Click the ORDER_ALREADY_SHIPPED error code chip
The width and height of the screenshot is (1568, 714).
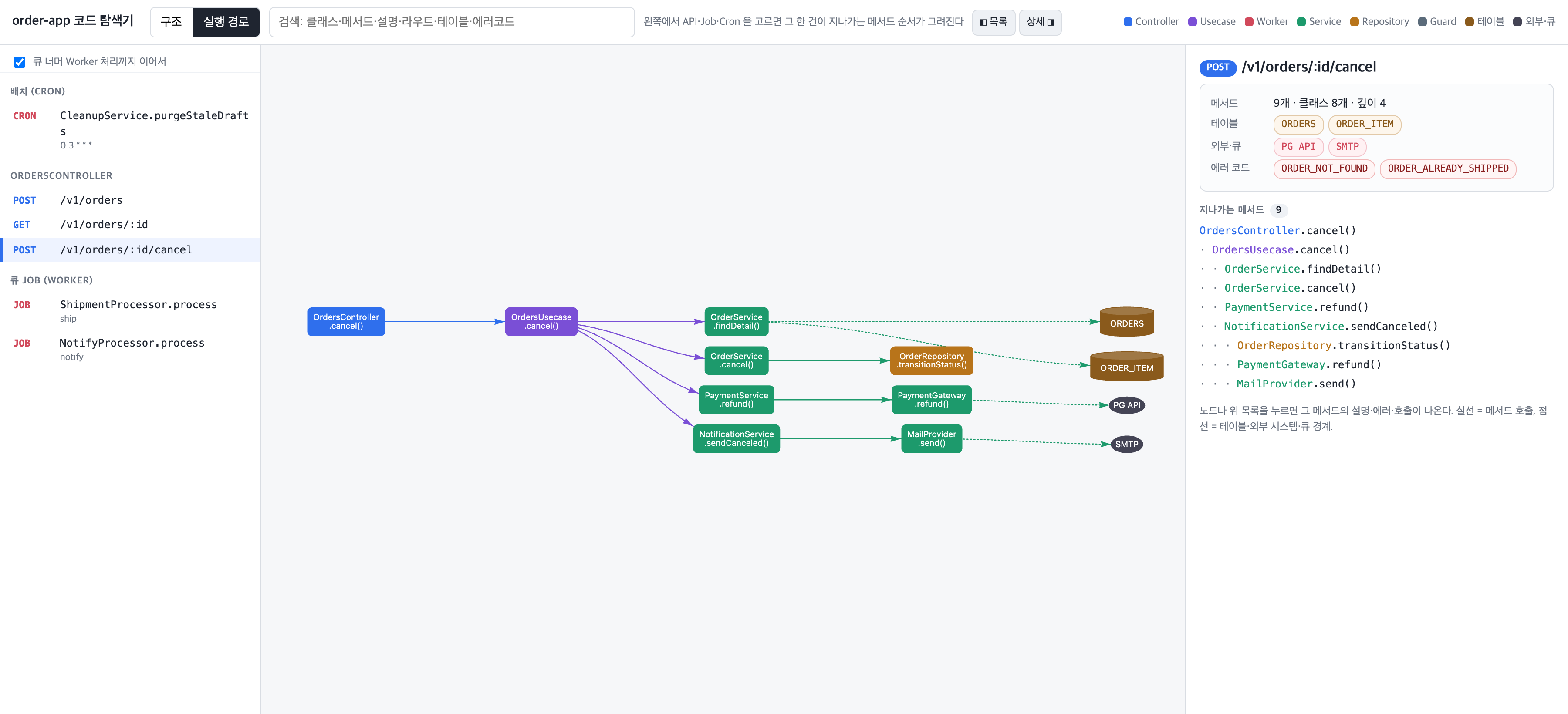pyautogui.click(x=1448, y=168)
